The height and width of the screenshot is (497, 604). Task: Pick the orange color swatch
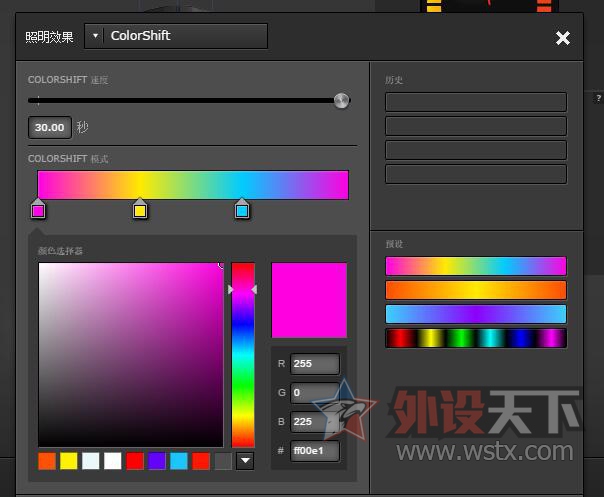point(47,461)
